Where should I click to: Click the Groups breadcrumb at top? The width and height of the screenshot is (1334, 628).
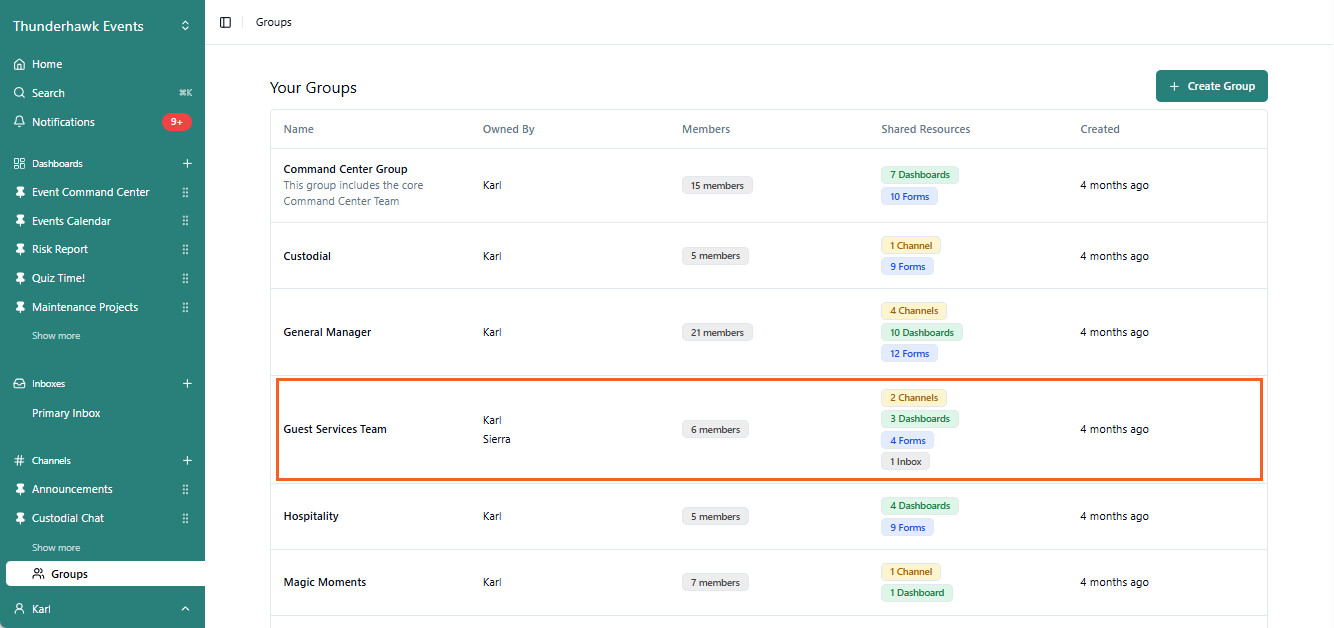[x=274, y=22]
